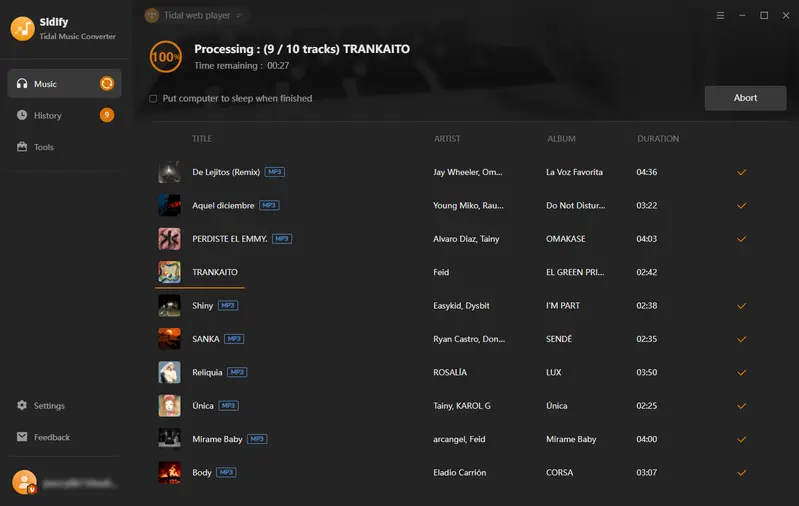
Task: Click the Aquel diciembre album thumbnail
Action: point(169,205)
